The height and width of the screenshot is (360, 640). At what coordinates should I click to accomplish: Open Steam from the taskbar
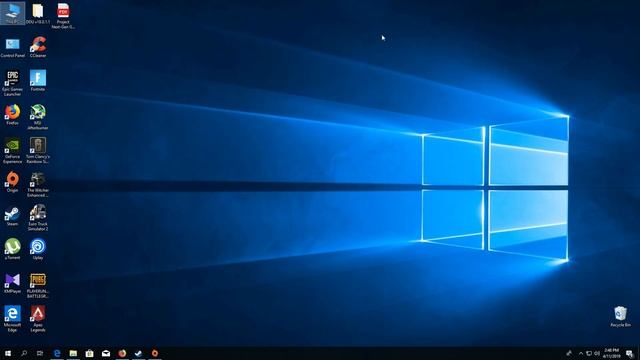pyautogui.click(x=138, y=353)
